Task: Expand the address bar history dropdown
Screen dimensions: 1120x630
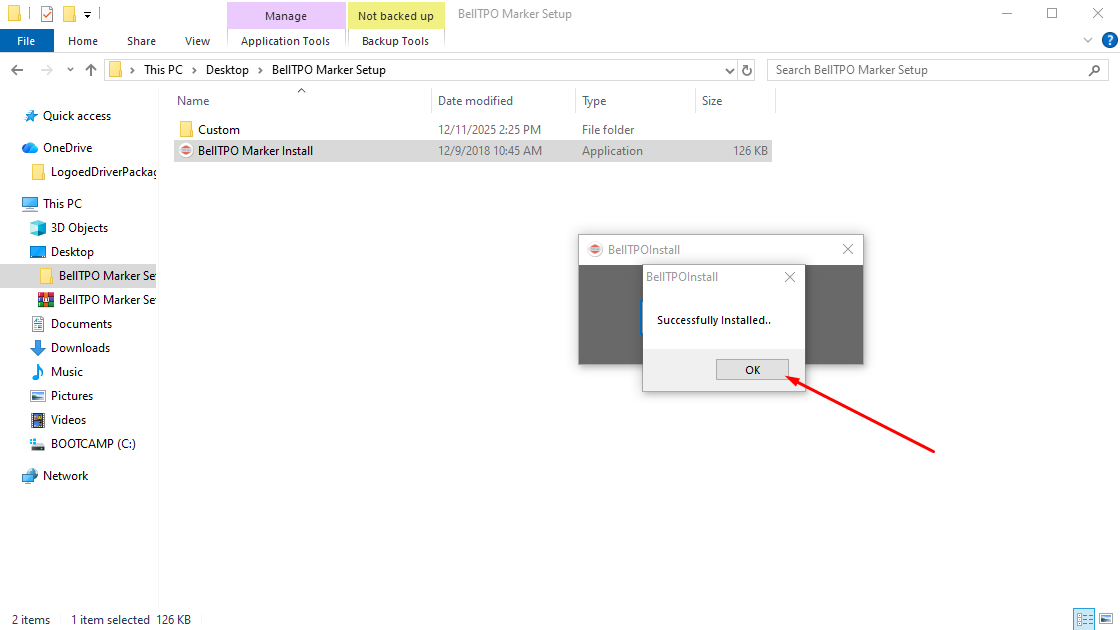Action: tap(729, 70)
